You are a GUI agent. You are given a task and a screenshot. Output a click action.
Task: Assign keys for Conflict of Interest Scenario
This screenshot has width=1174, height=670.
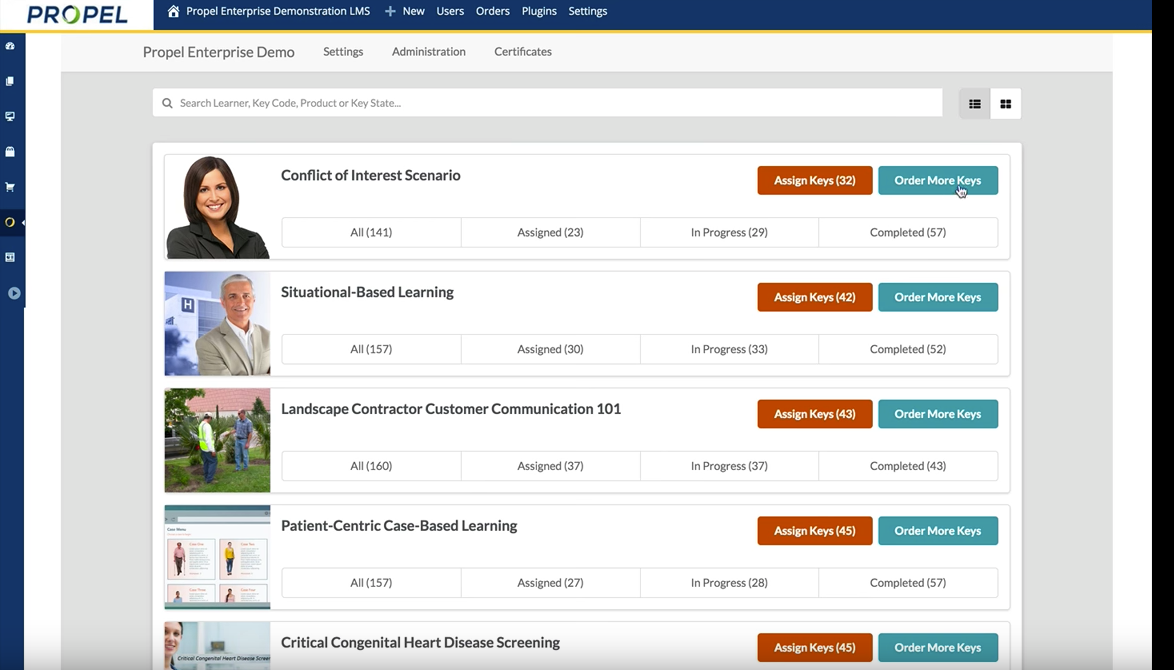click(815, 180)
